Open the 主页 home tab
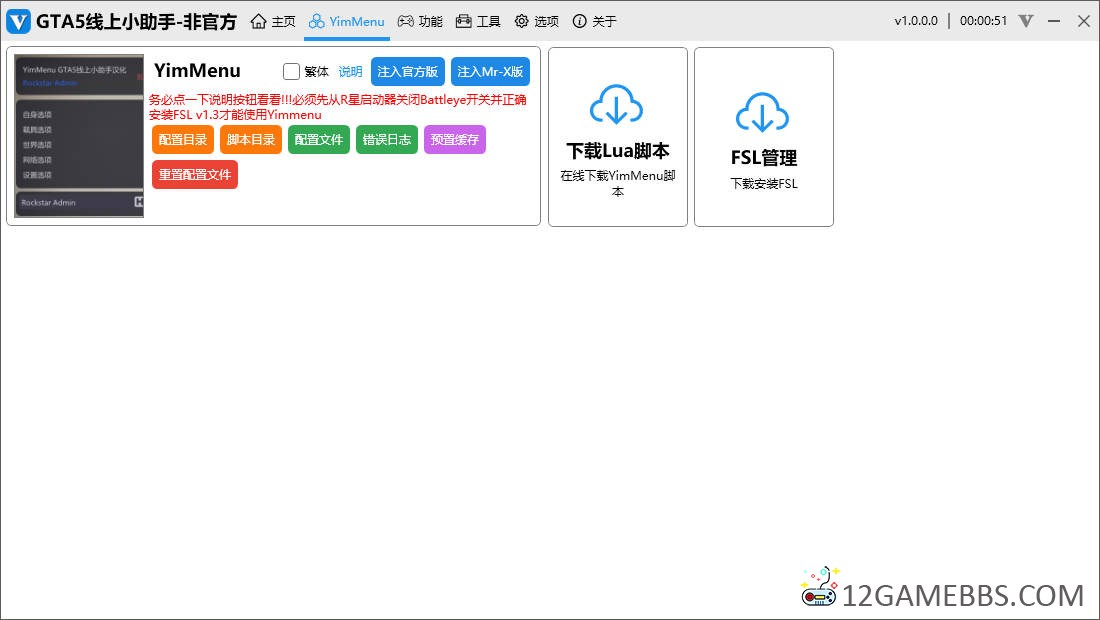1100x620 pixels. (x=273, y=22)
